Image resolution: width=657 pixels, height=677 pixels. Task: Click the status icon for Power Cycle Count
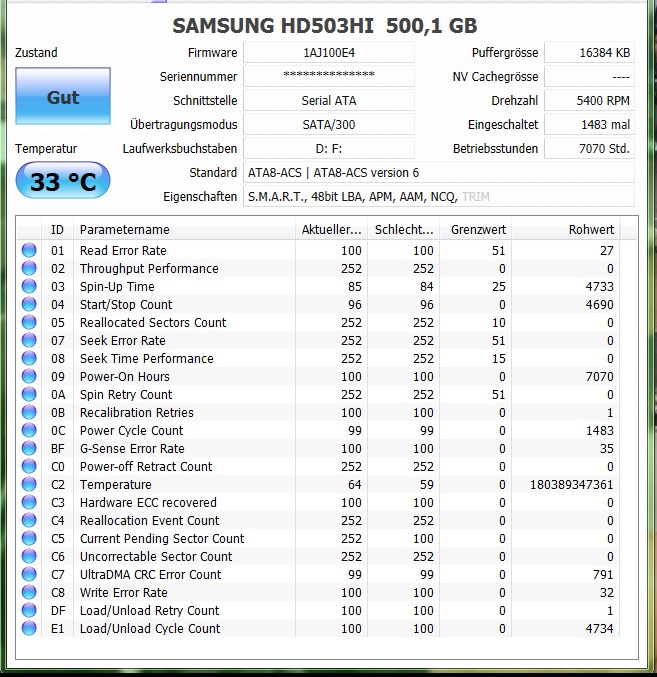pyautogui.click(x=29, y=430)
